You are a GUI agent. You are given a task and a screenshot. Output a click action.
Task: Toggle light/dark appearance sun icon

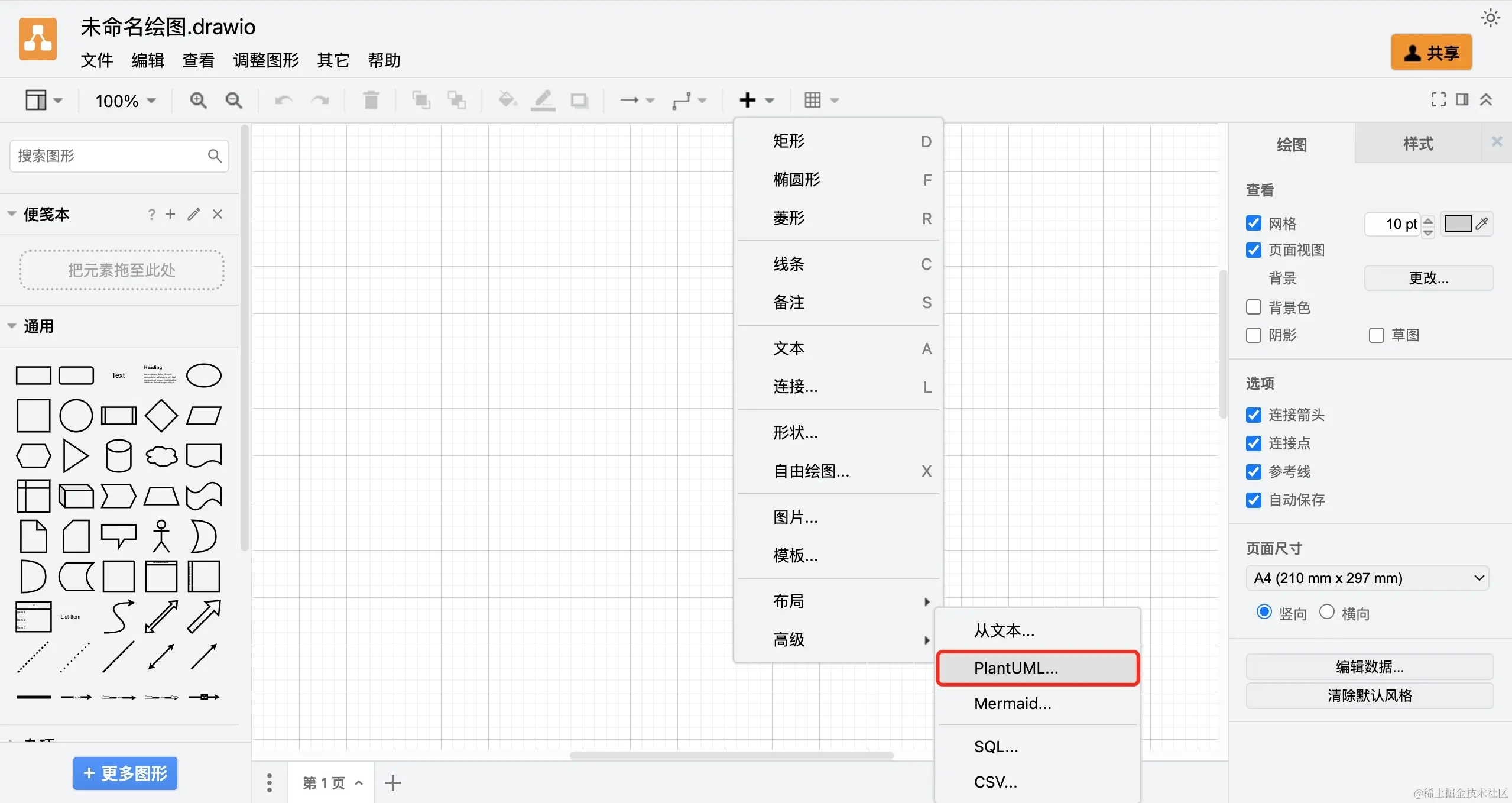click(1490, 18)
